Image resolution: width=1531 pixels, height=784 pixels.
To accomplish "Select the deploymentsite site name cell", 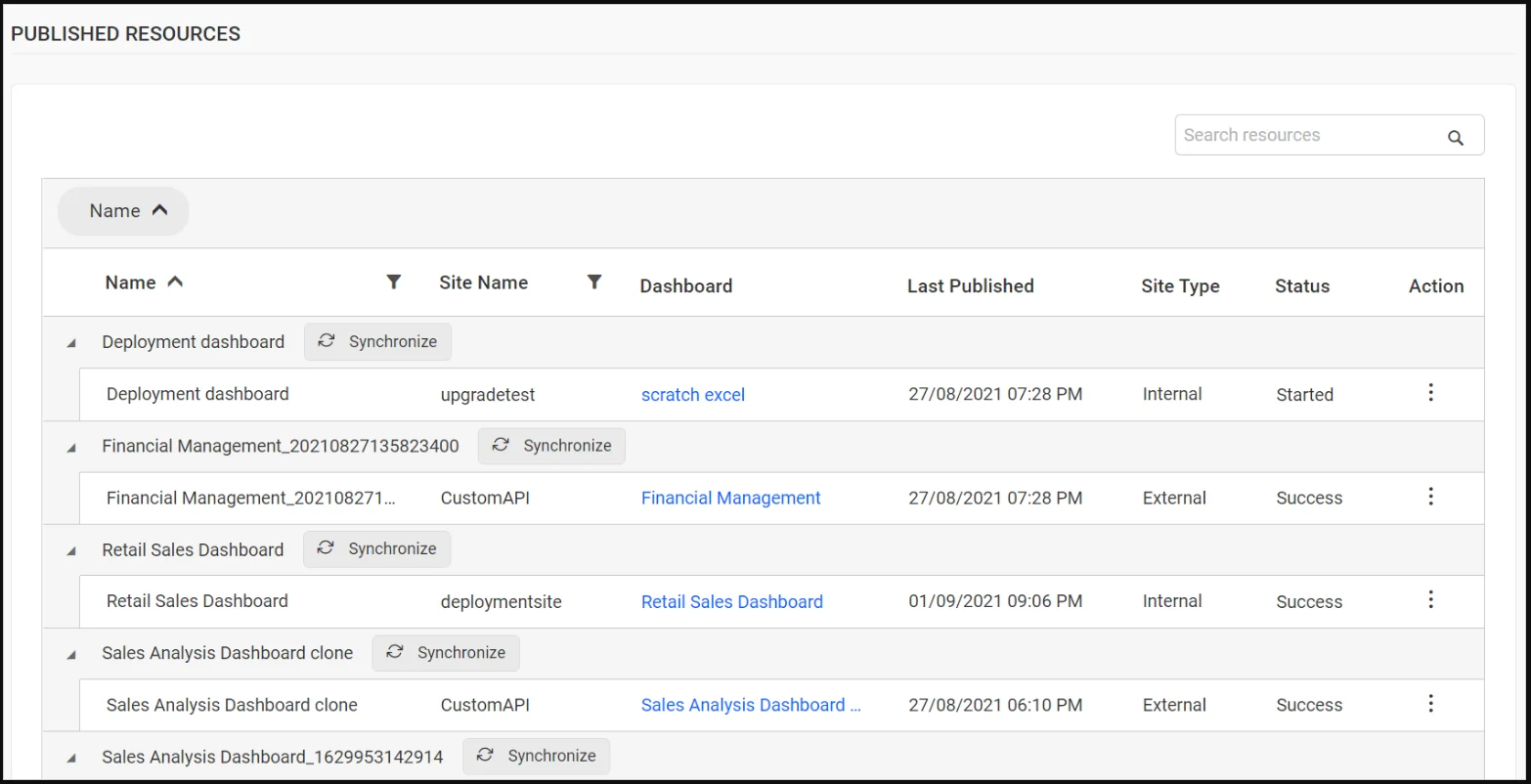I will click(501, 602).
